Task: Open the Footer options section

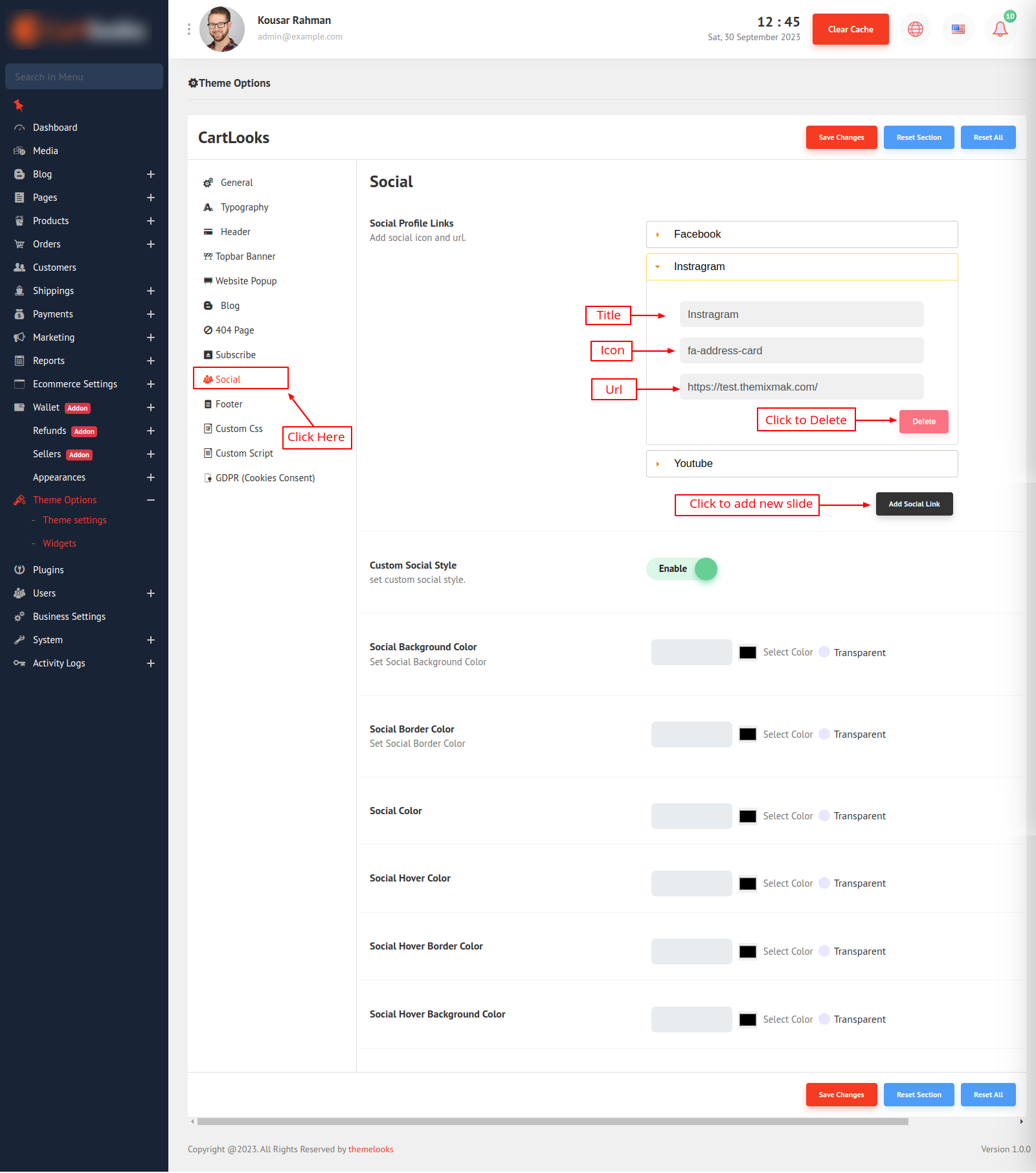Action: pos(229,404)
